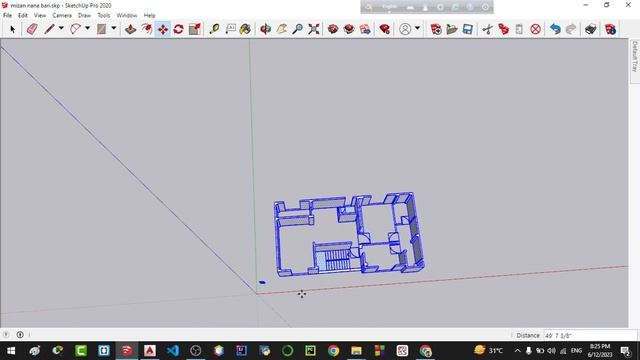Open the File menu
This screenshot has width=640, height=360.
click(x=7, y=15)
